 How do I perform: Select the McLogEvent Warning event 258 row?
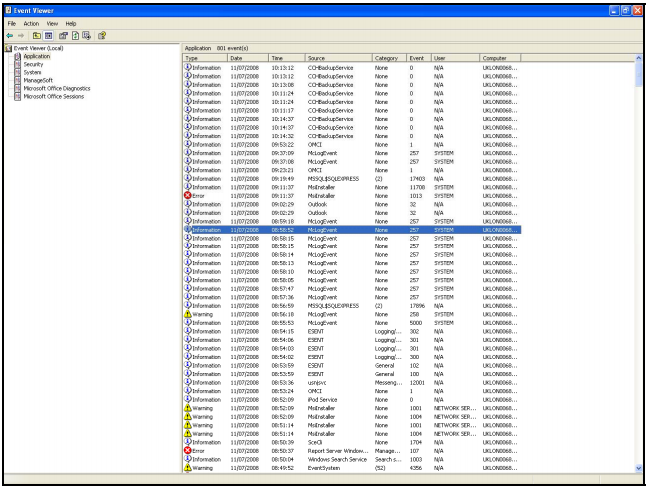coord(352,314)
